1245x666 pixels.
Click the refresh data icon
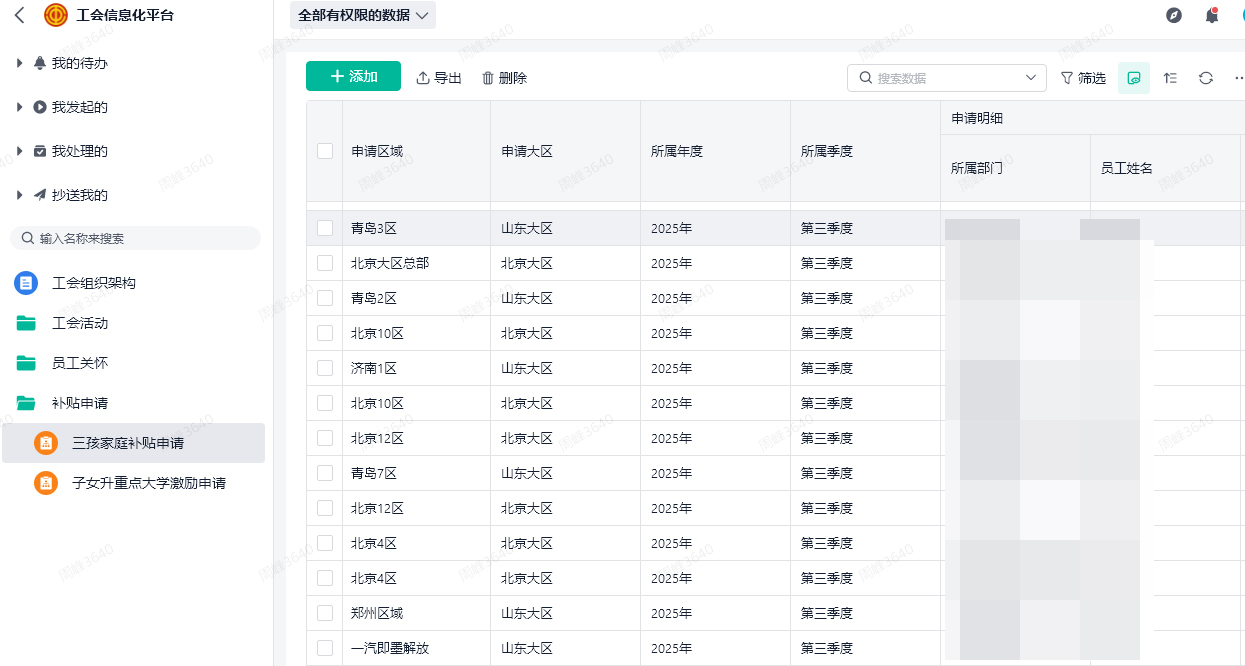[1206, 78]
